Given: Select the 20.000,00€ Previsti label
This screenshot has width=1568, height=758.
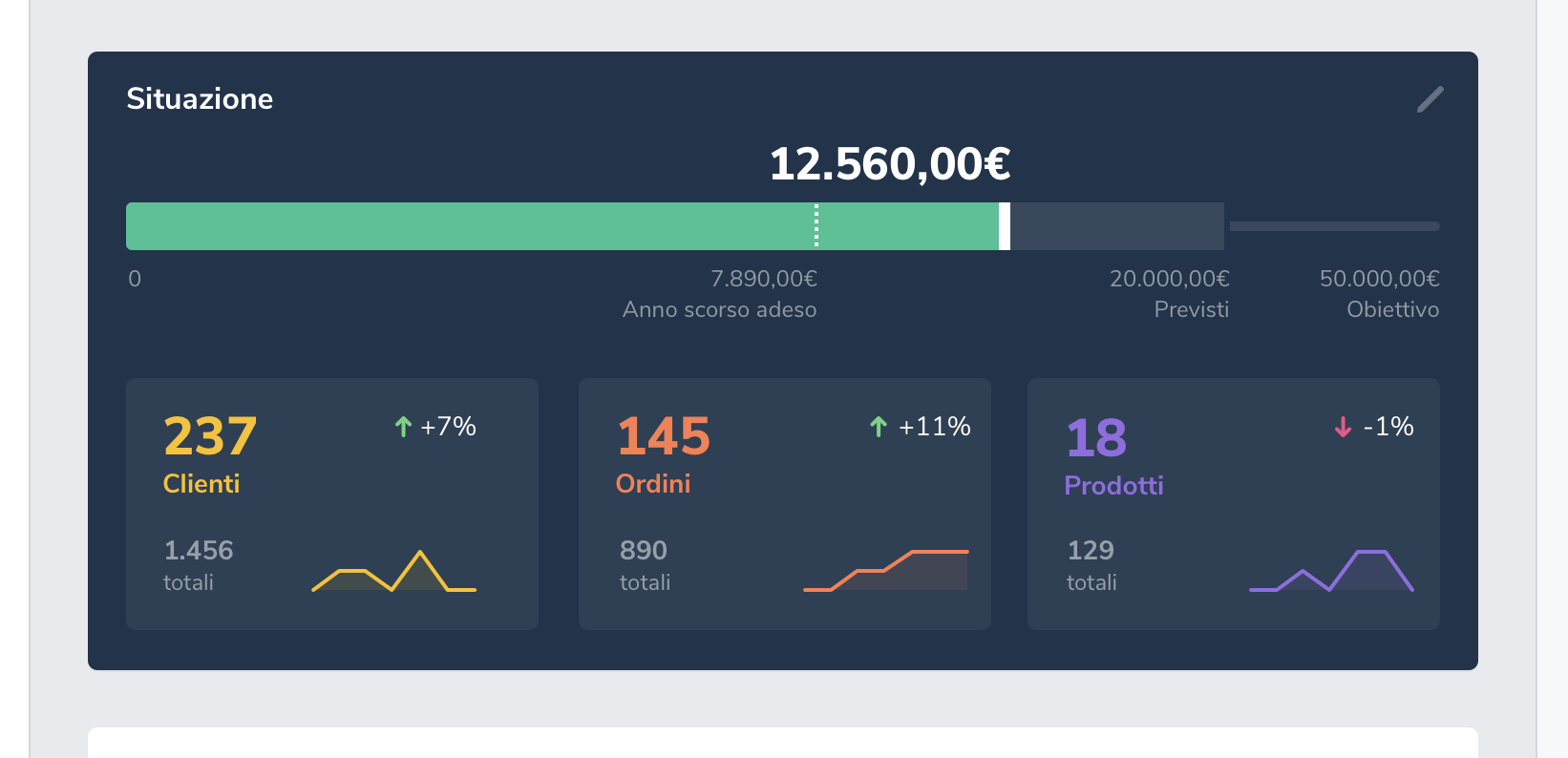Looking at the screenshot, I should point(1169,293).
